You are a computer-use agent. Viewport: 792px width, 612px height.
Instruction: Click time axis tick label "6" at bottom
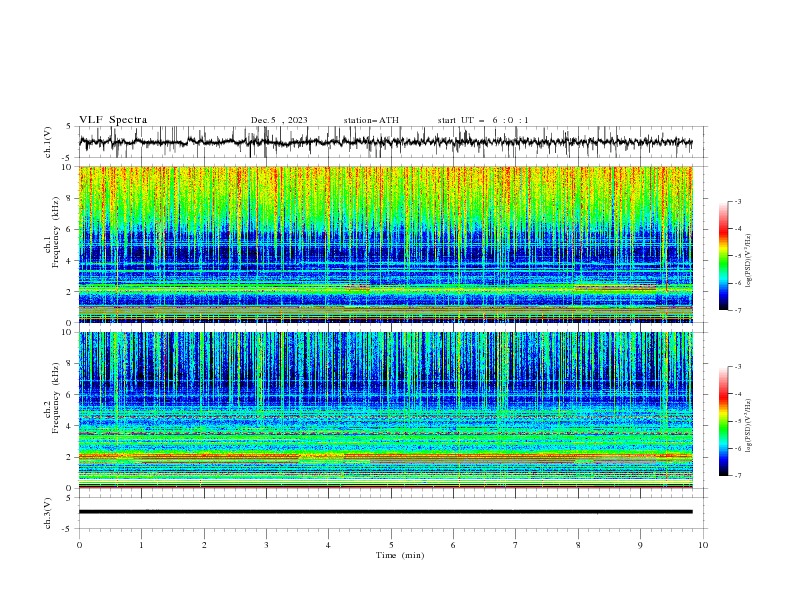coord(453,545)
